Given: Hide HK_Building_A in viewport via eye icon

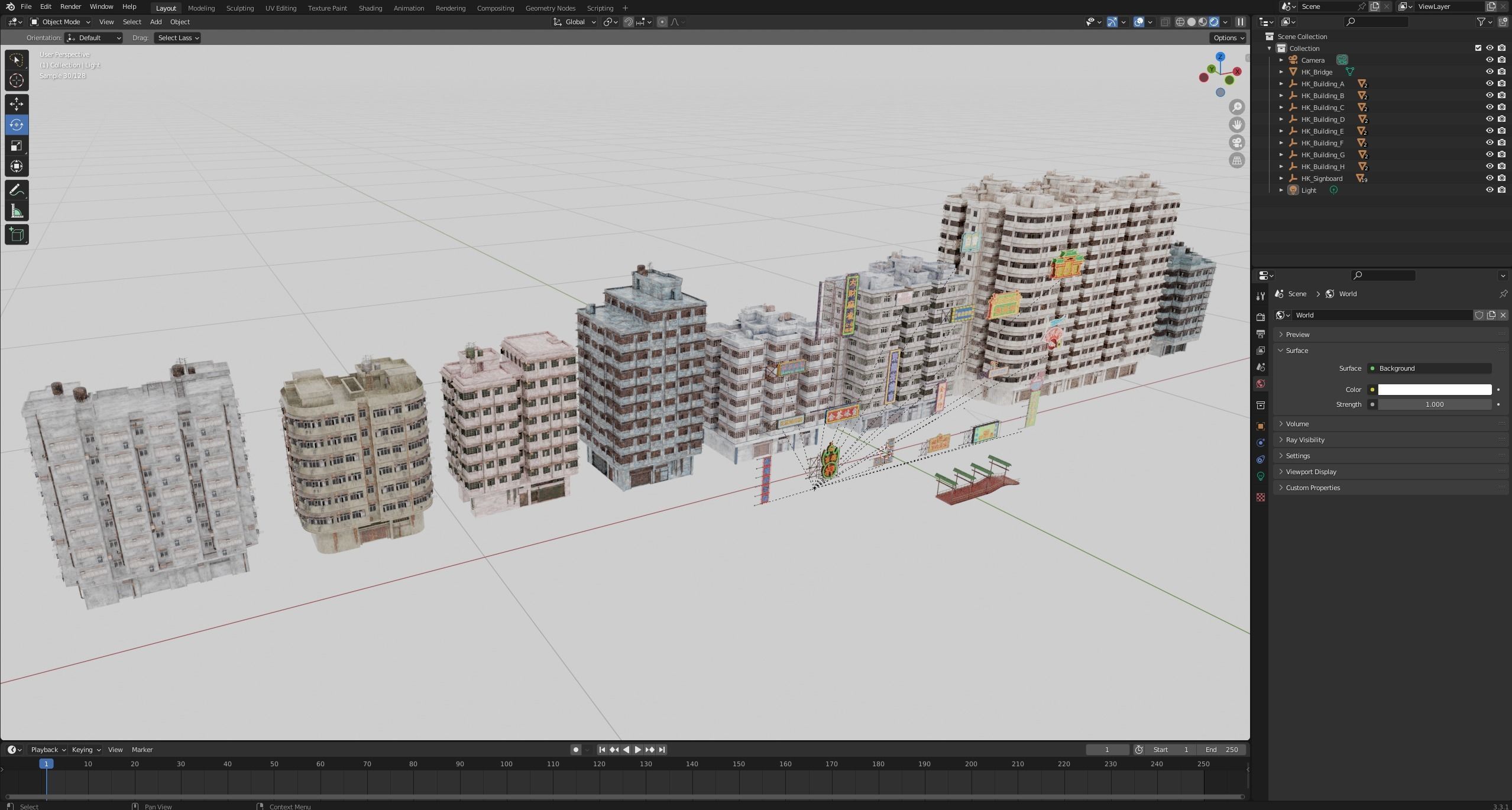Looking at the screenshot, I should [1490, 83].
